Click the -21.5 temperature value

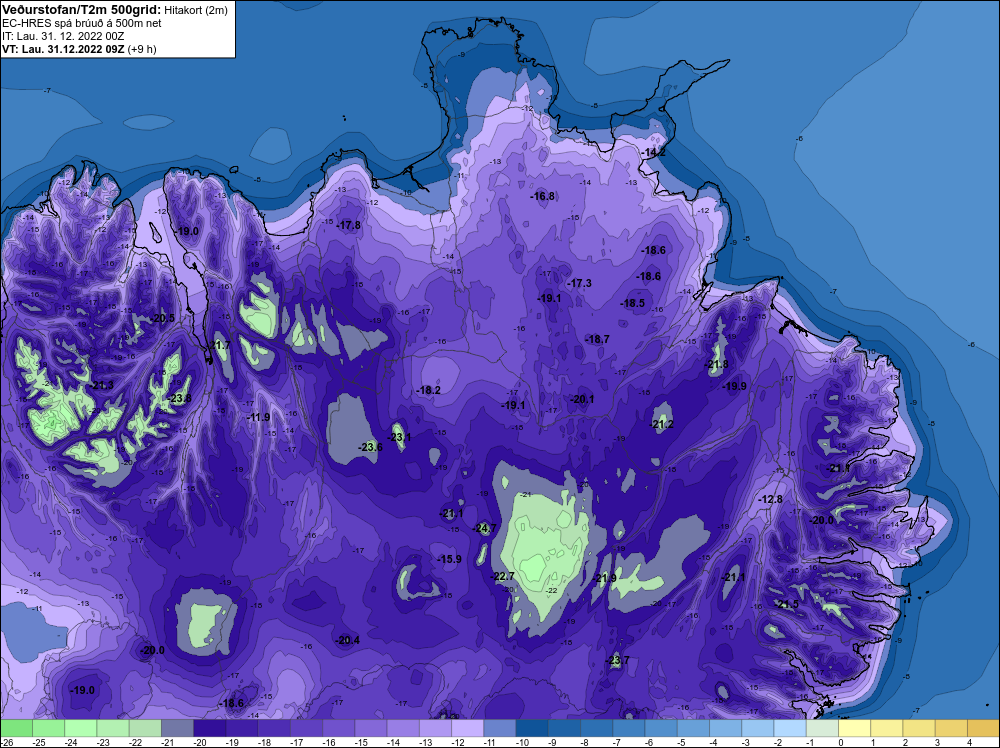click(786, 604)
